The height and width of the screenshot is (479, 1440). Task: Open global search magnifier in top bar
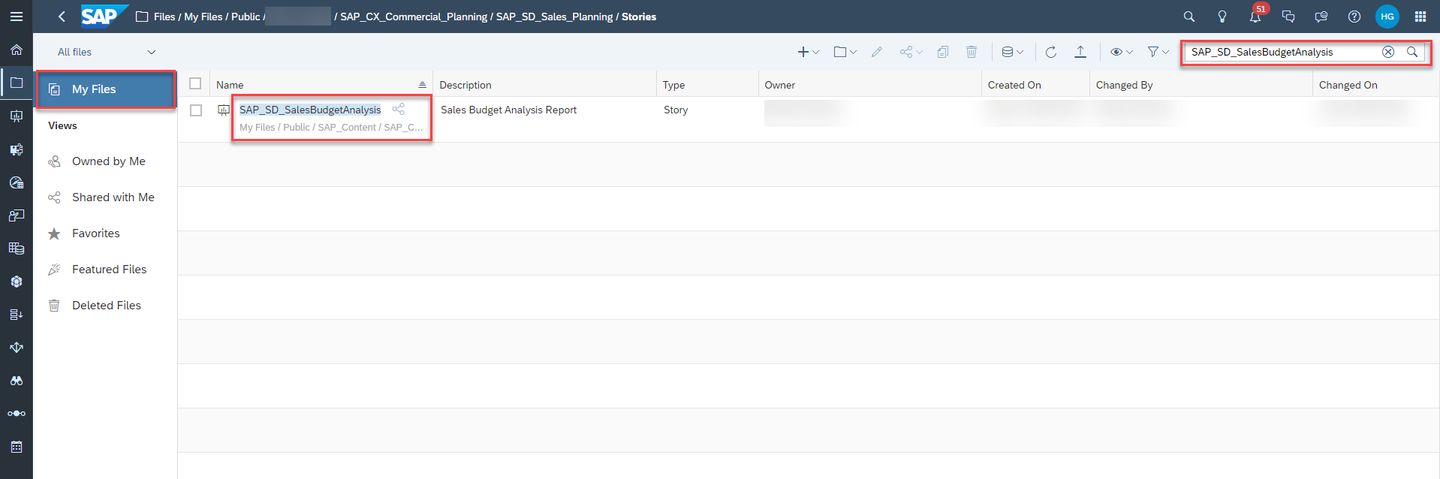1189,17
